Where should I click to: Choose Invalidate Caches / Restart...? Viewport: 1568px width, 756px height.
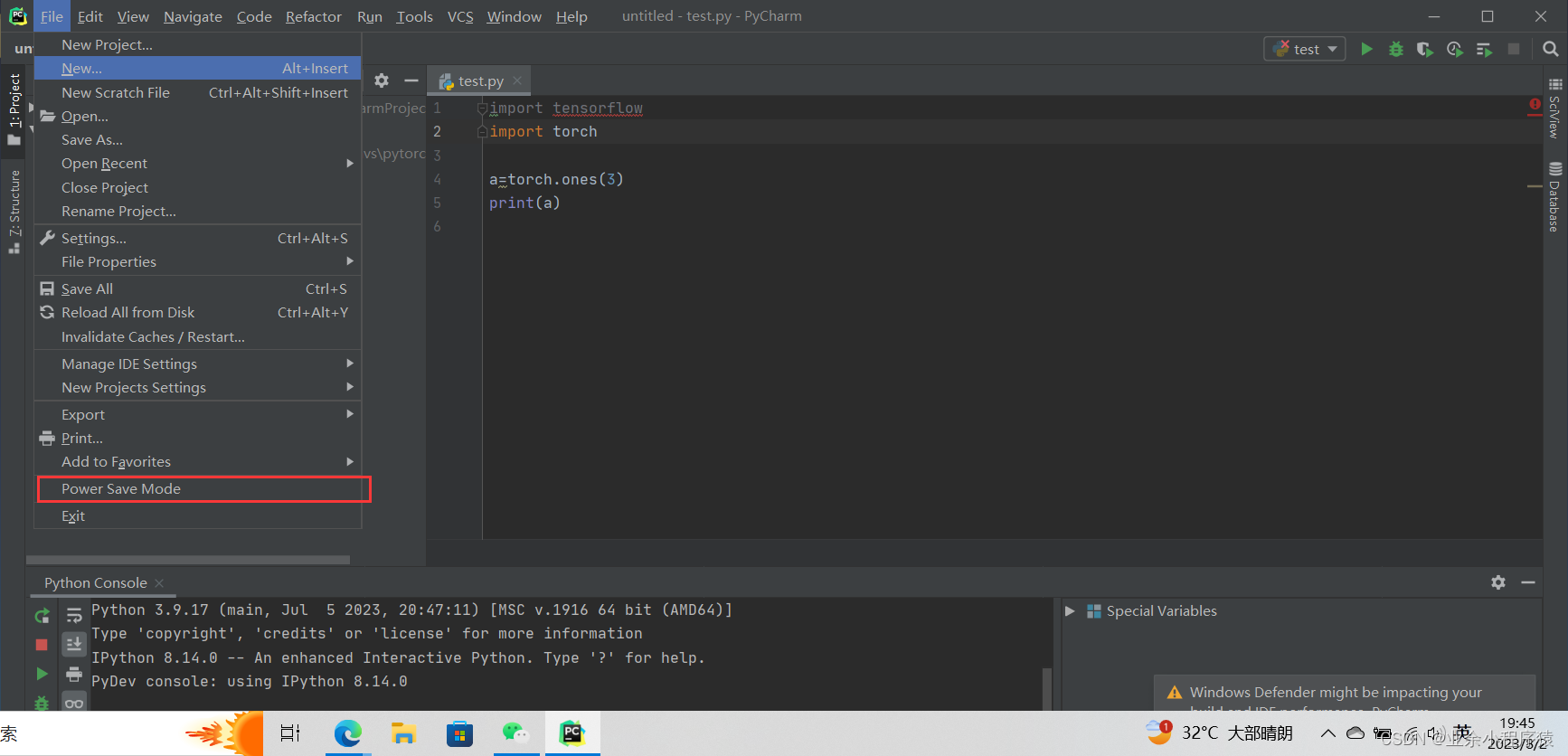(197, 337)
